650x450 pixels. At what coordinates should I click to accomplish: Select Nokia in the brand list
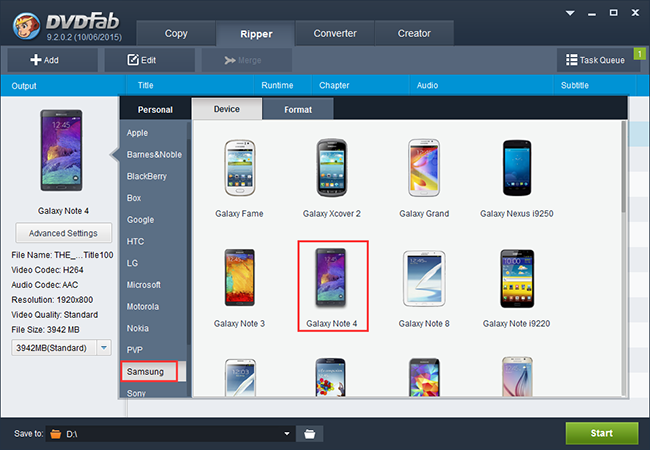pos(138,328)
